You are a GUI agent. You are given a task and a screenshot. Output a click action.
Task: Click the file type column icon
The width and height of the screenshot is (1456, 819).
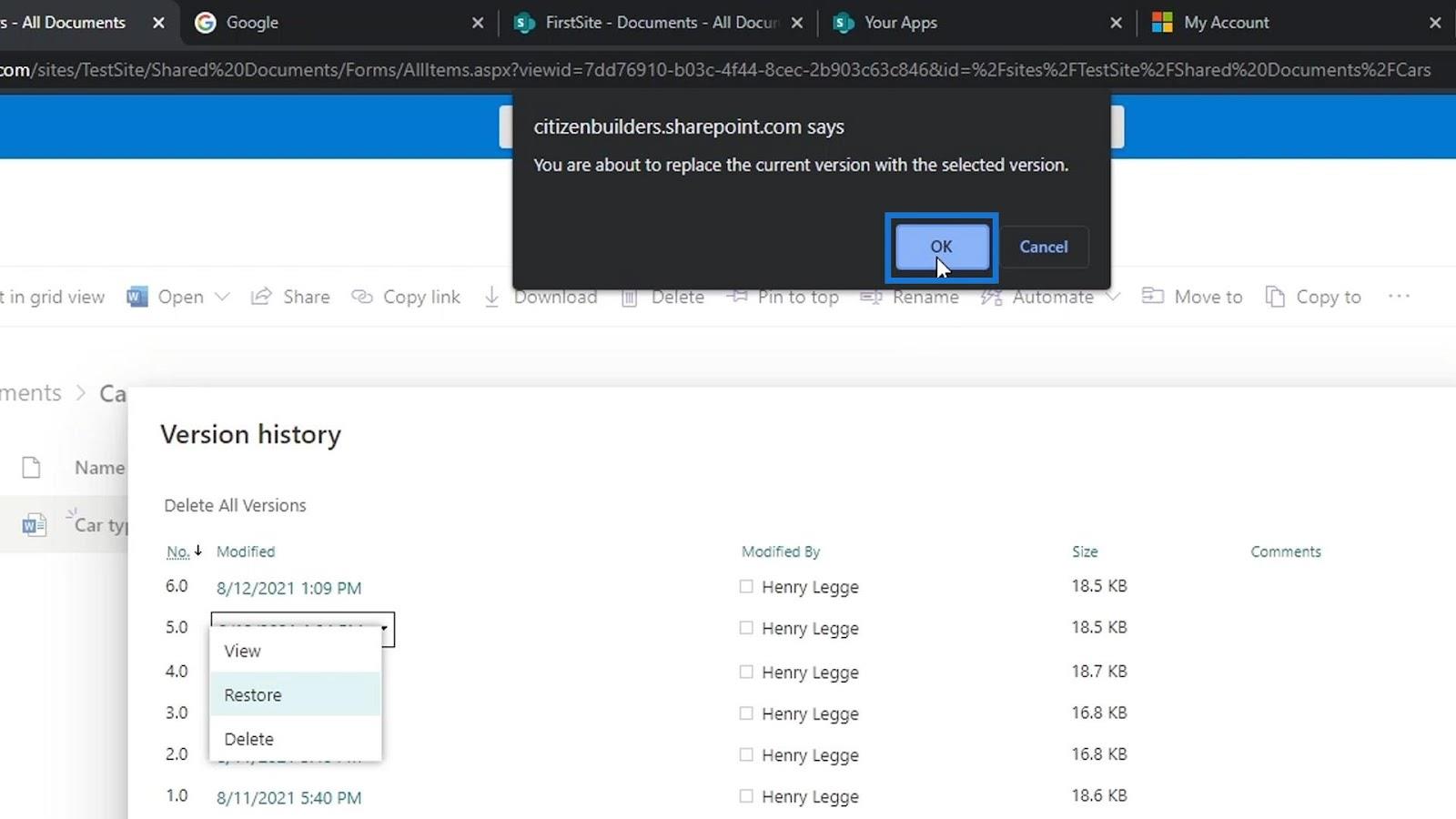[x=31, y=468]
